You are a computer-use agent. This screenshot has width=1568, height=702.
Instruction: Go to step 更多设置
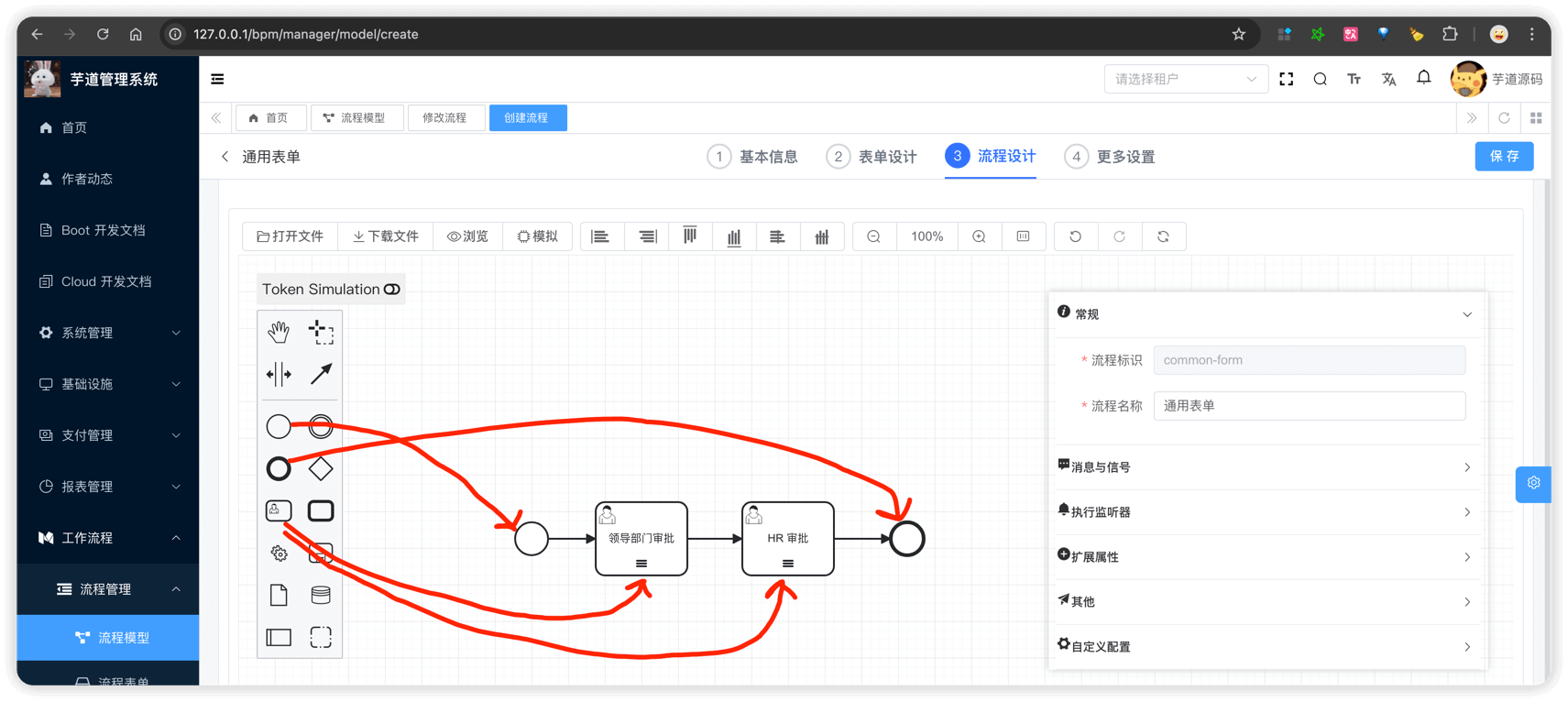click(1110, 157)
